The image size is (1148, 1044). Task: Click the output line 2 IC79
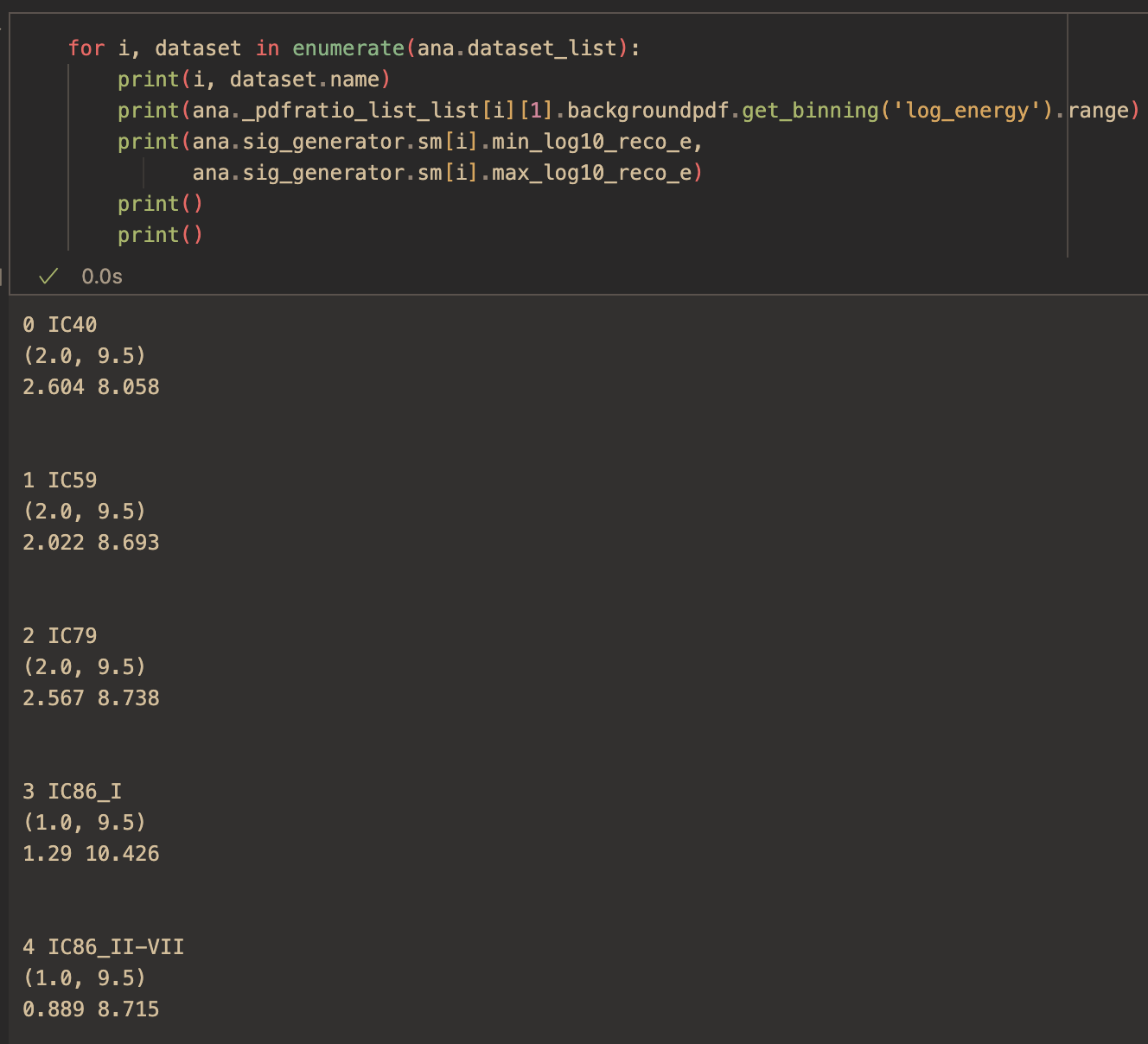pyautogui.click(x=59, y=635)
